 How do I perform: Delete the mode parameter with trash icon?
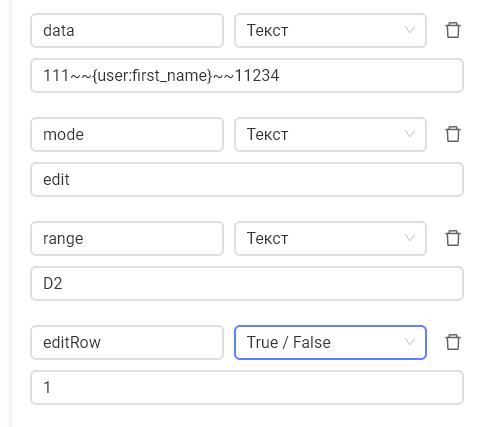pyautogui.click(x=453, y=134)
